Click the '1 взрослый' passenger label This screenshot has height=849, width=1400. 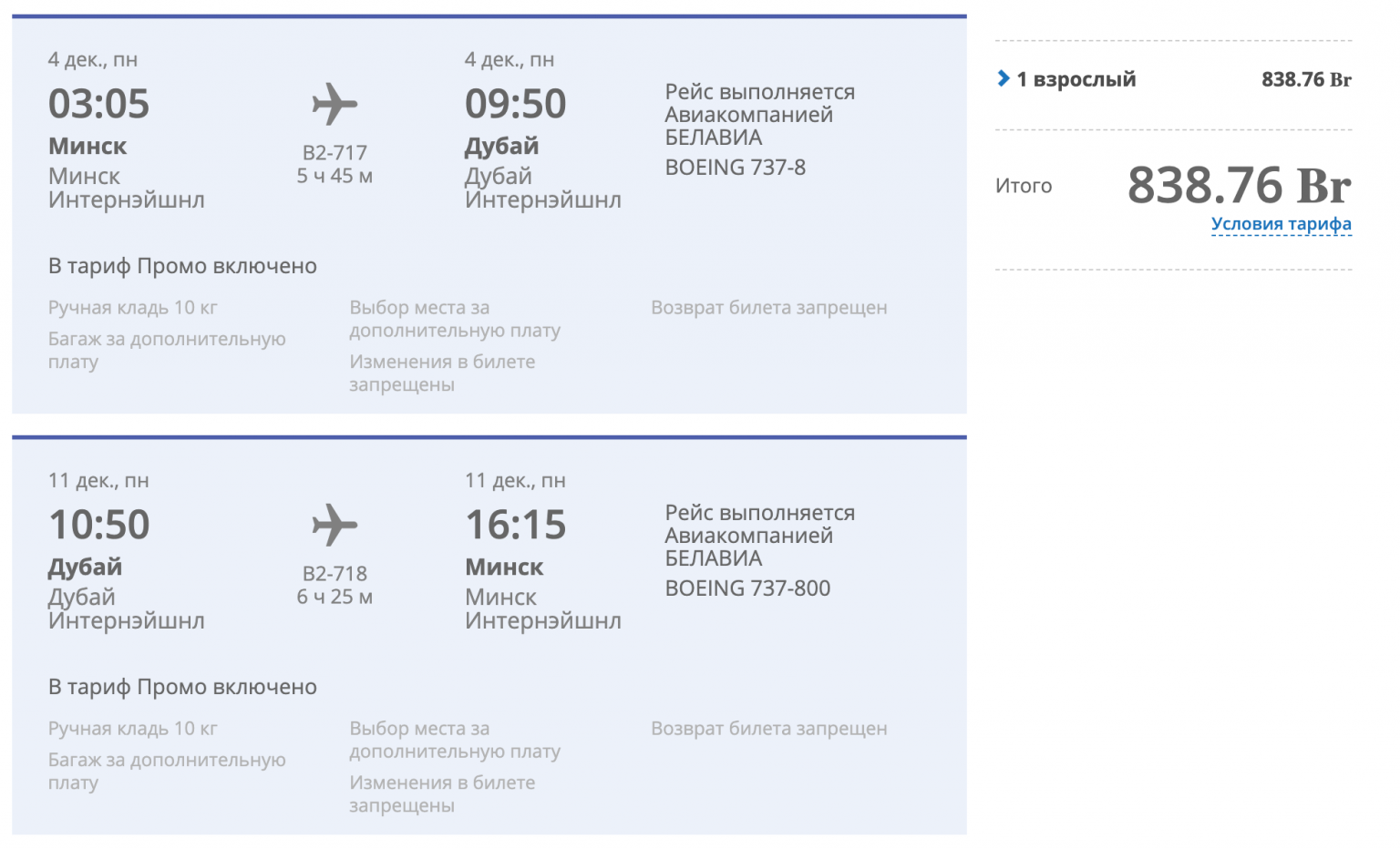click(1076, 79)
